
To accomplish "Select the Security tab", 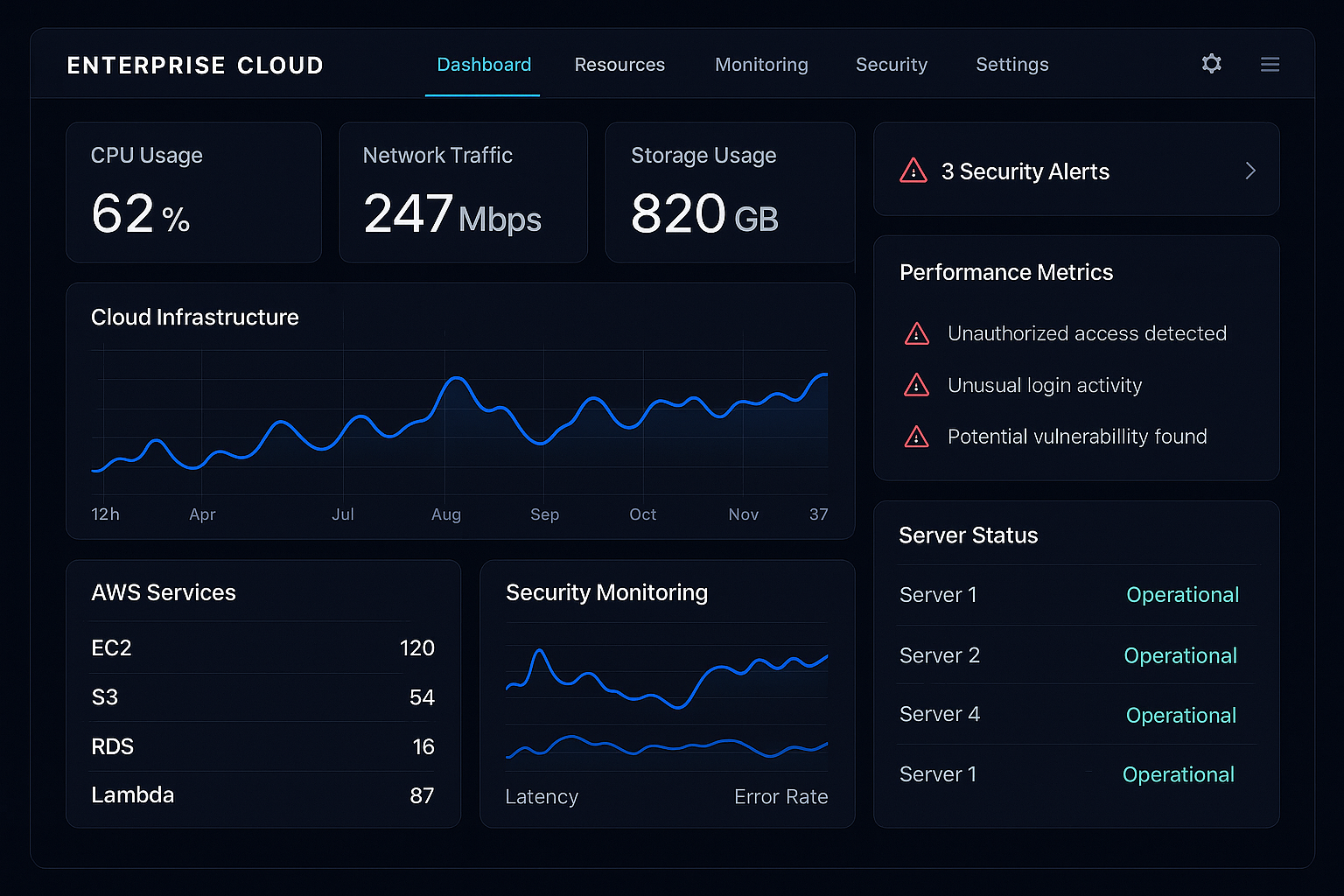I will [x=892, y=65].
